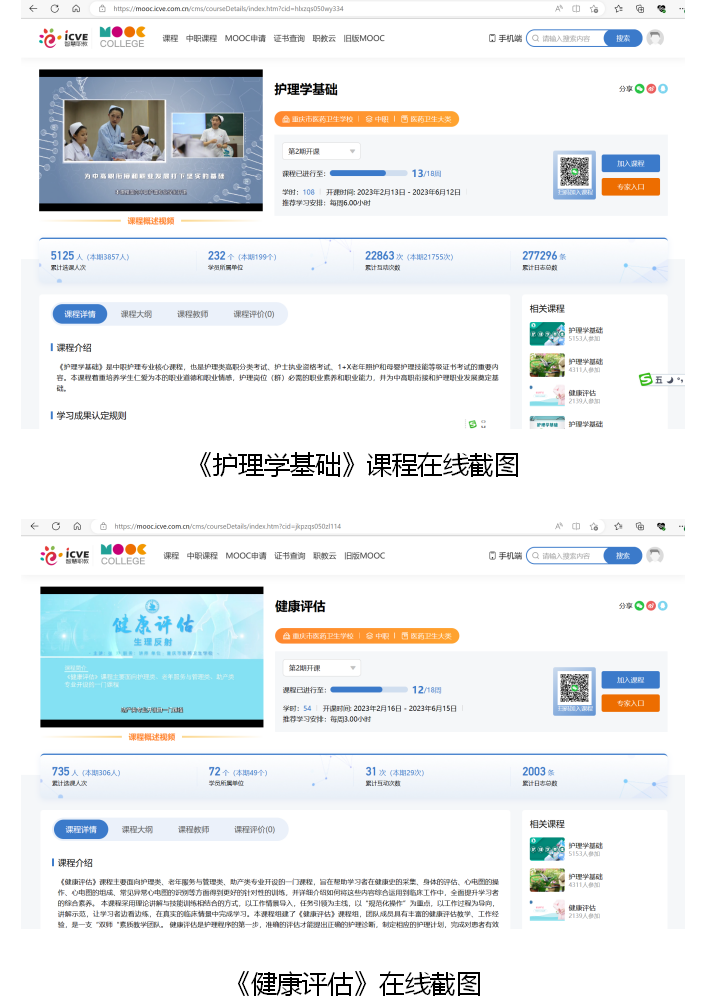Click 专家入口 button for 健康评估
This screenshot has width=706, height=999.
click(630, 703)
